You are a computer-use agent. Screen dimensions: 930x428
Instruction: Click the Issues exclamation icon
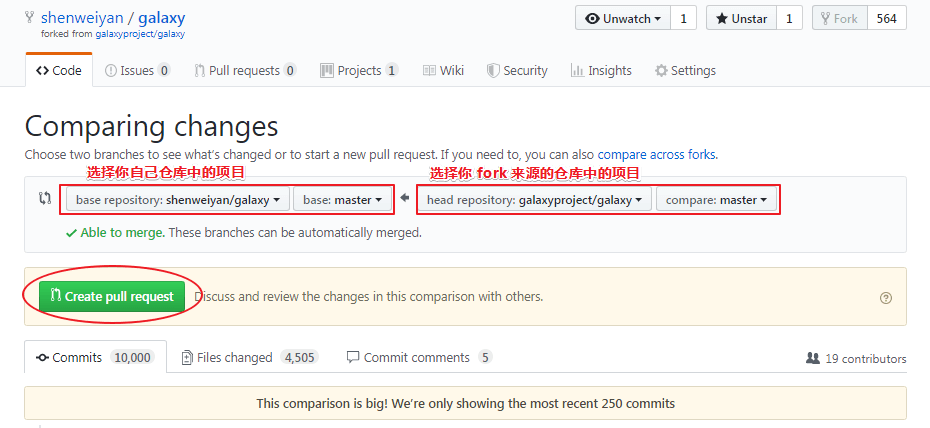click(x=110, y=71)
